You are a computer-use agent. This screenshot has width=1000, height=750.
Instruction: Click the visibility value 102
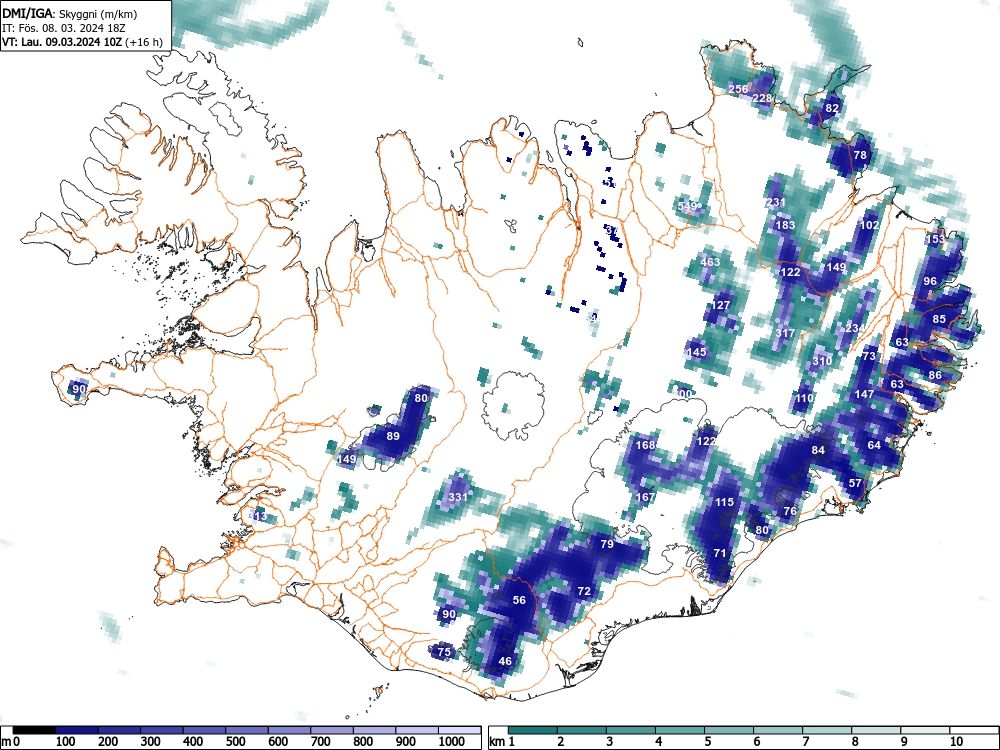coord(869,225)
